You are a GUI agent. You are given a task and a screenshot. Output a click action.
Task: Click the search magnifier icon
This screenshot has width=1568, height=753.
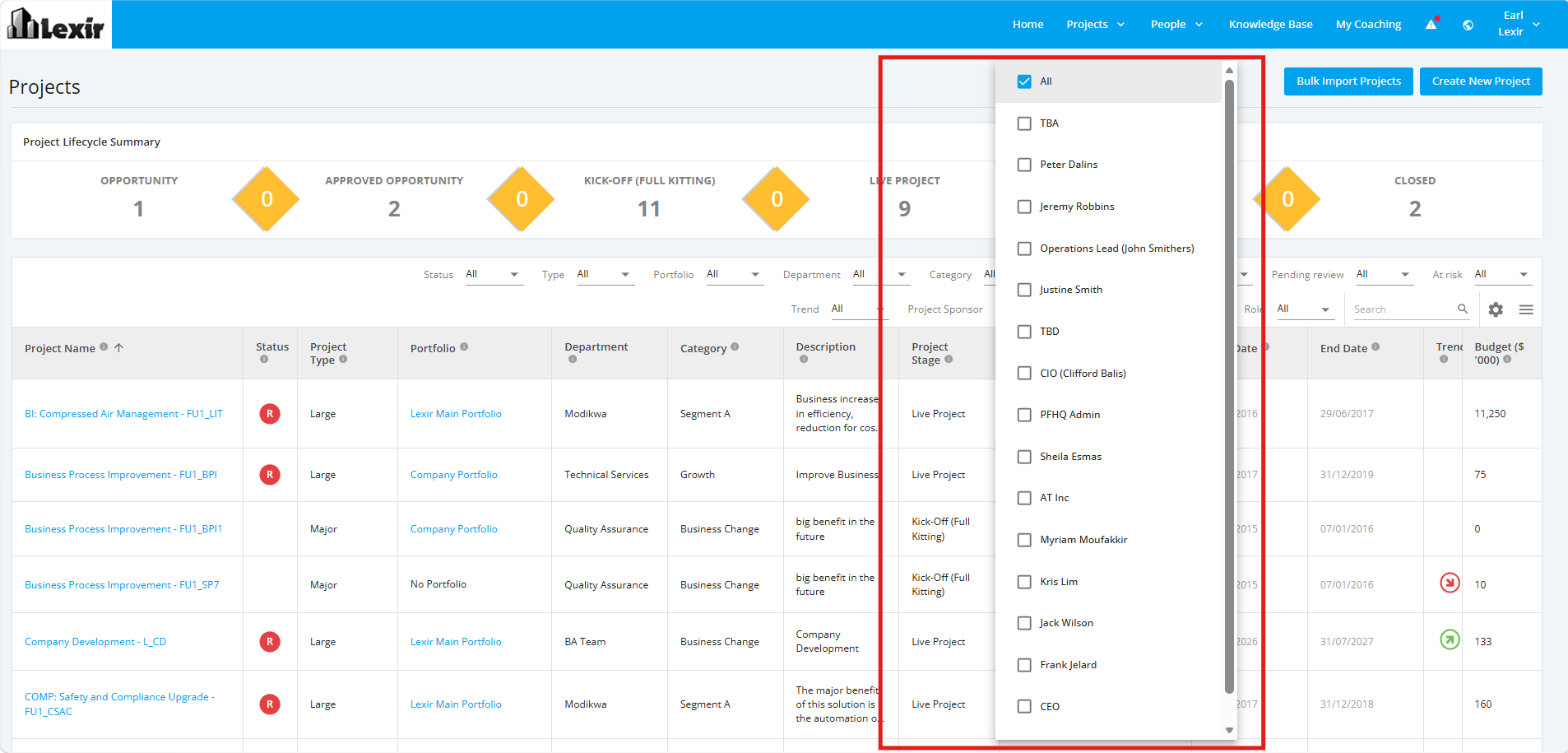(1463, 309)
